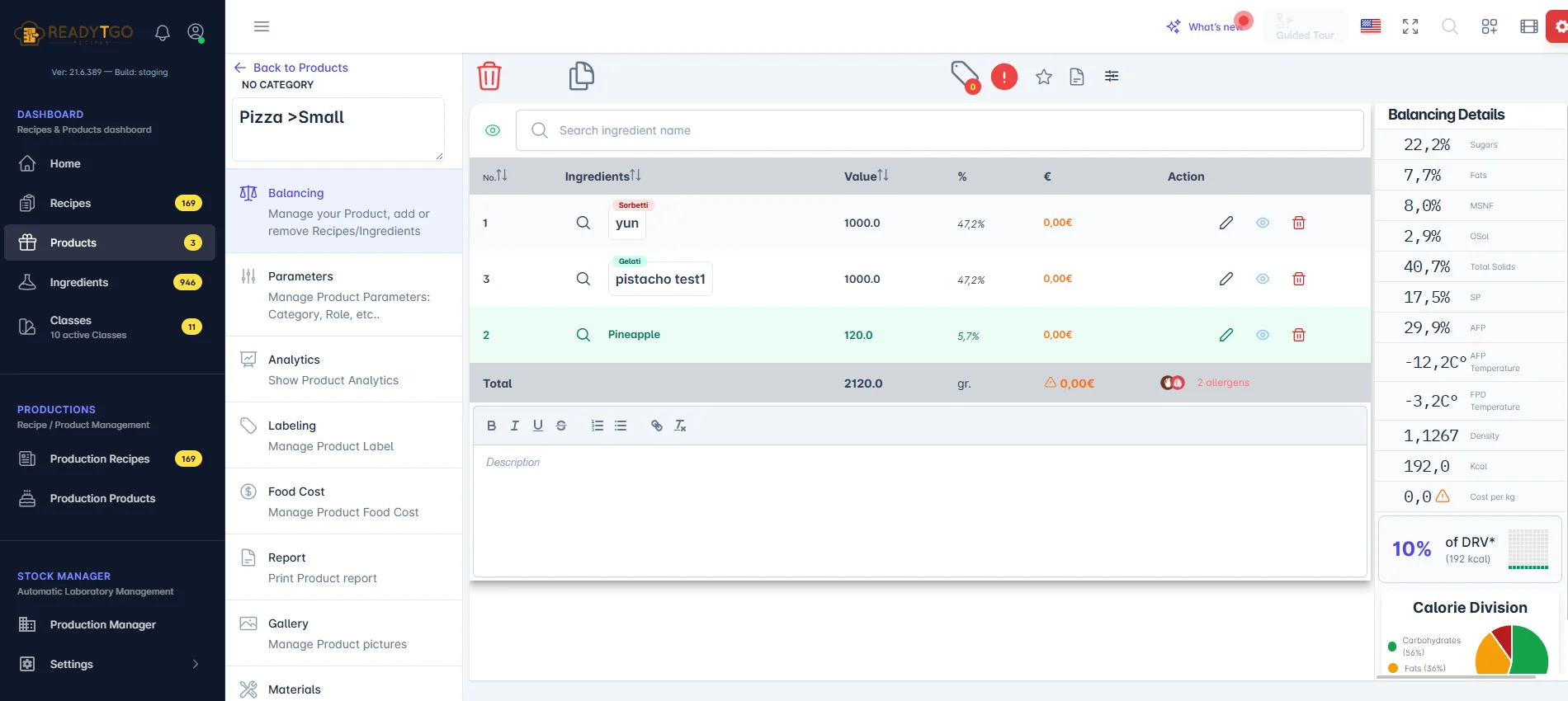Image resolution: width=1568 pixels, height=701 pixels.
Task: Toggle visibility eye for pistacho test1
Action: [1263, 279]
